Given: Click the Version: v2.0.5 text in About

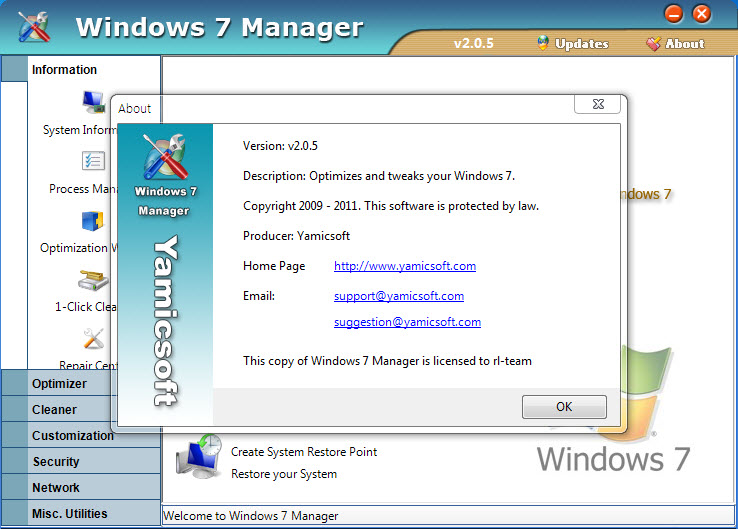Looking at the screenshot, I should pyautogui.click(x=280, y=146).
